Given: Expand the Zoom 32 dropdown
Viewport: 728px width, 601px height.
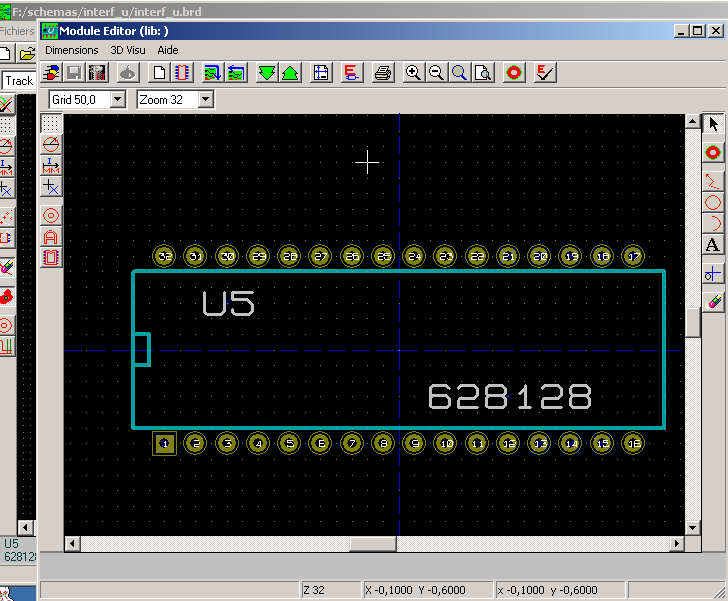Looking at the screenshot, I should (x=205, y=99).
